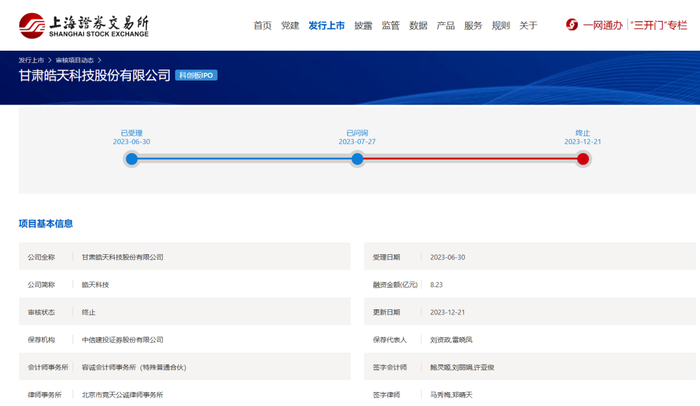Click the red swirl icon beside 一网通办
The width and height of the screenshot is (700, 406).
click(x=572, y=25)
